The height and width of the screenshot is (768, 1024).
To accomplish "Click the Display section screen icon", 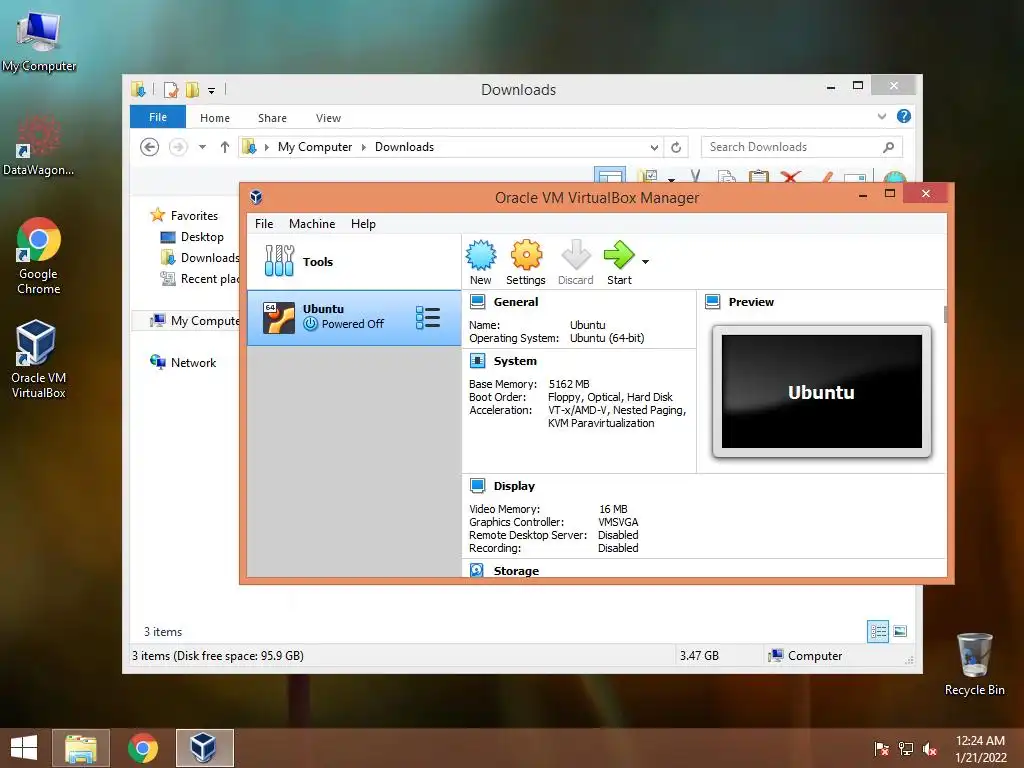I will [477, 486].
